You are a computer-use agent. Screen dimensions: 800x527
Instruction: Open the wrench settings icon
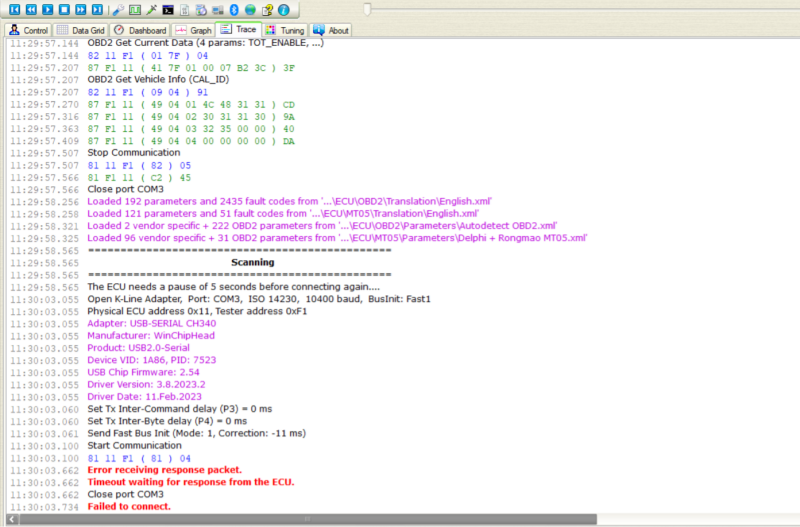coord(119,9)
